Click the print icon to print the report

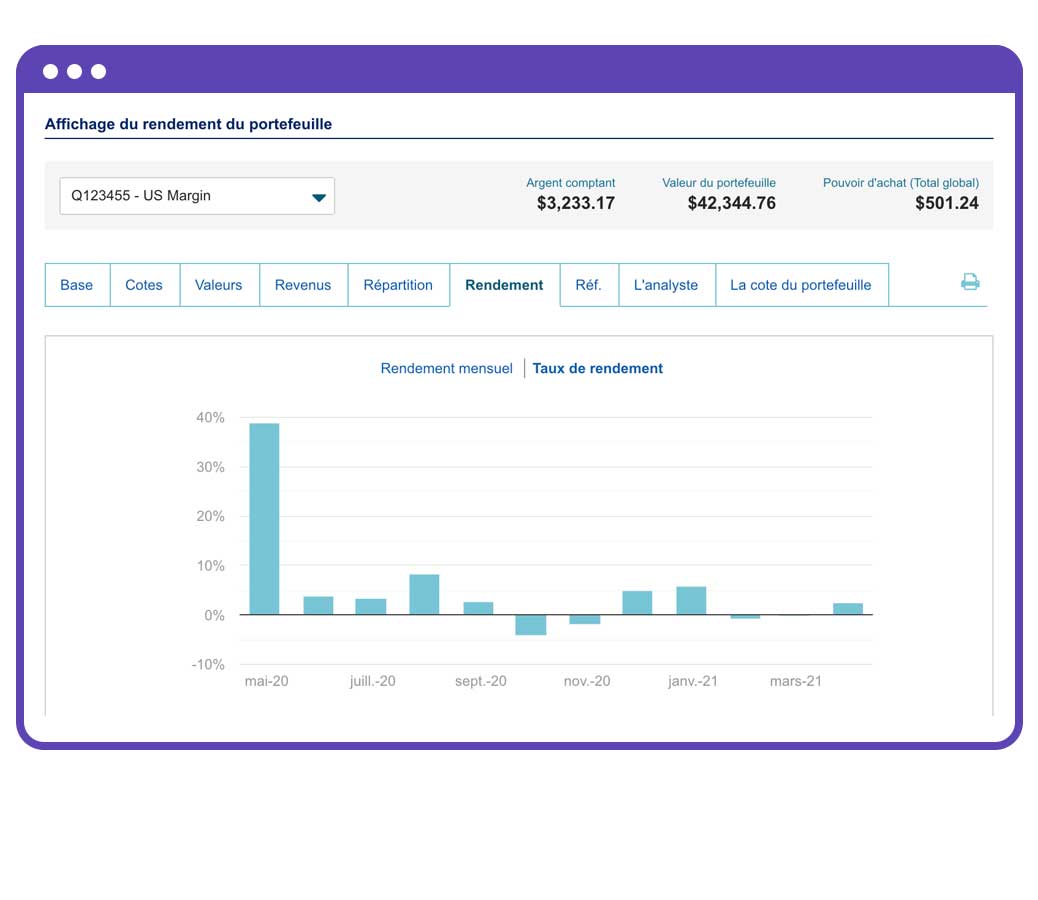969,283
